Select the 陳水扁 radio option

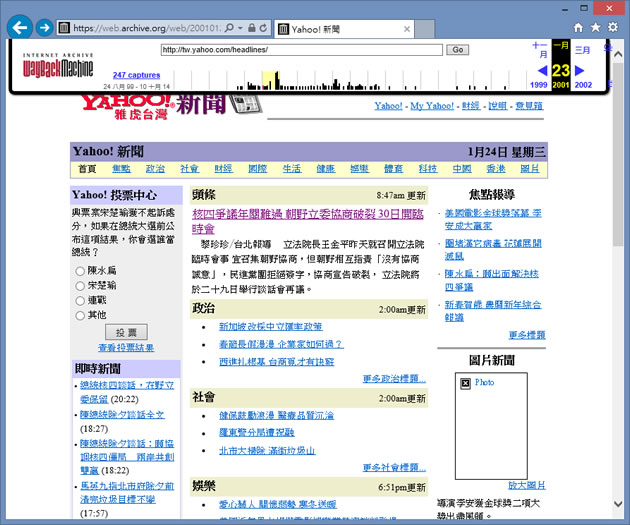pos(80,271)
